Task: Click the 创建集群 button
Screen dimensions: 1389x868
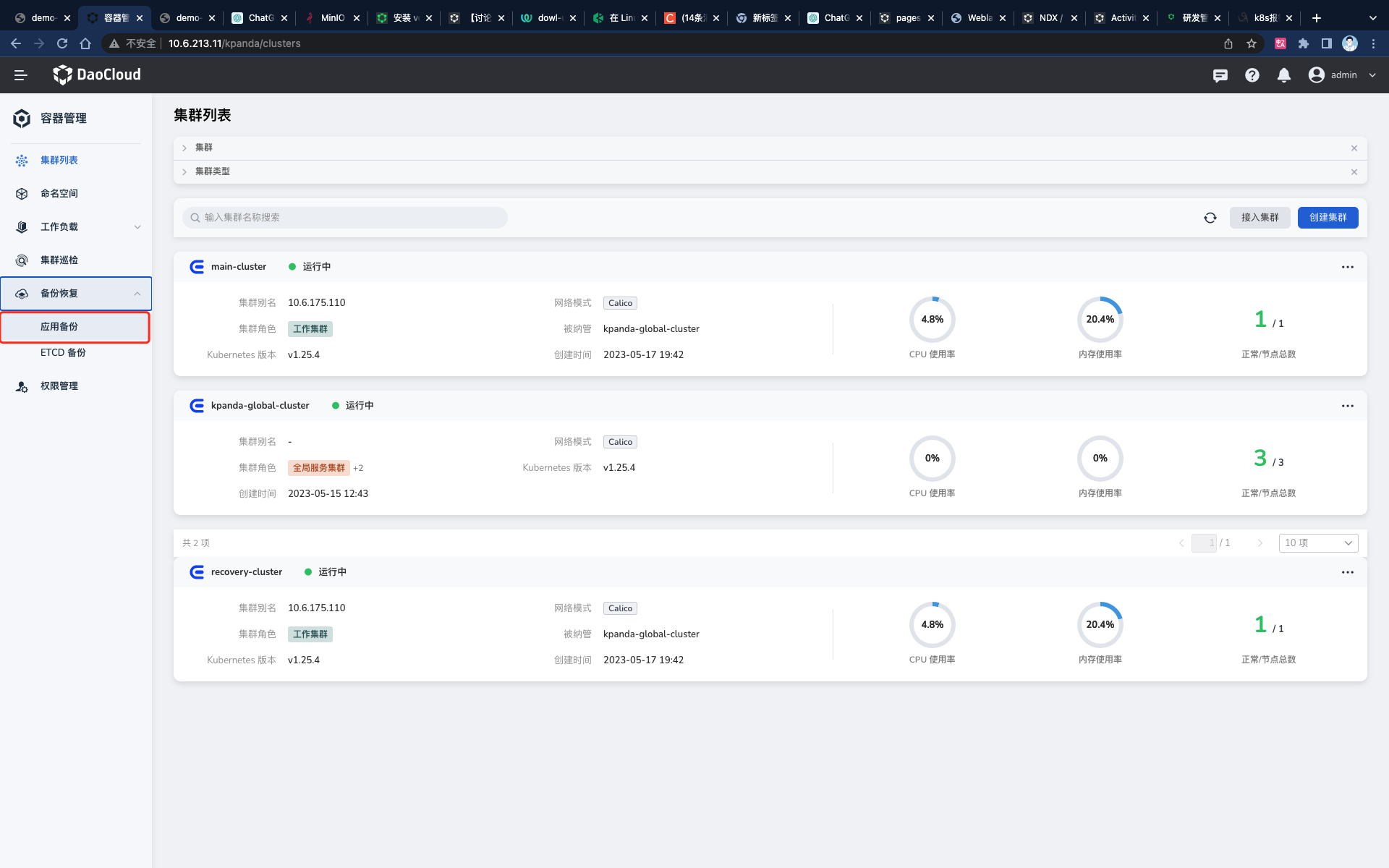Action: [1328, 218]
